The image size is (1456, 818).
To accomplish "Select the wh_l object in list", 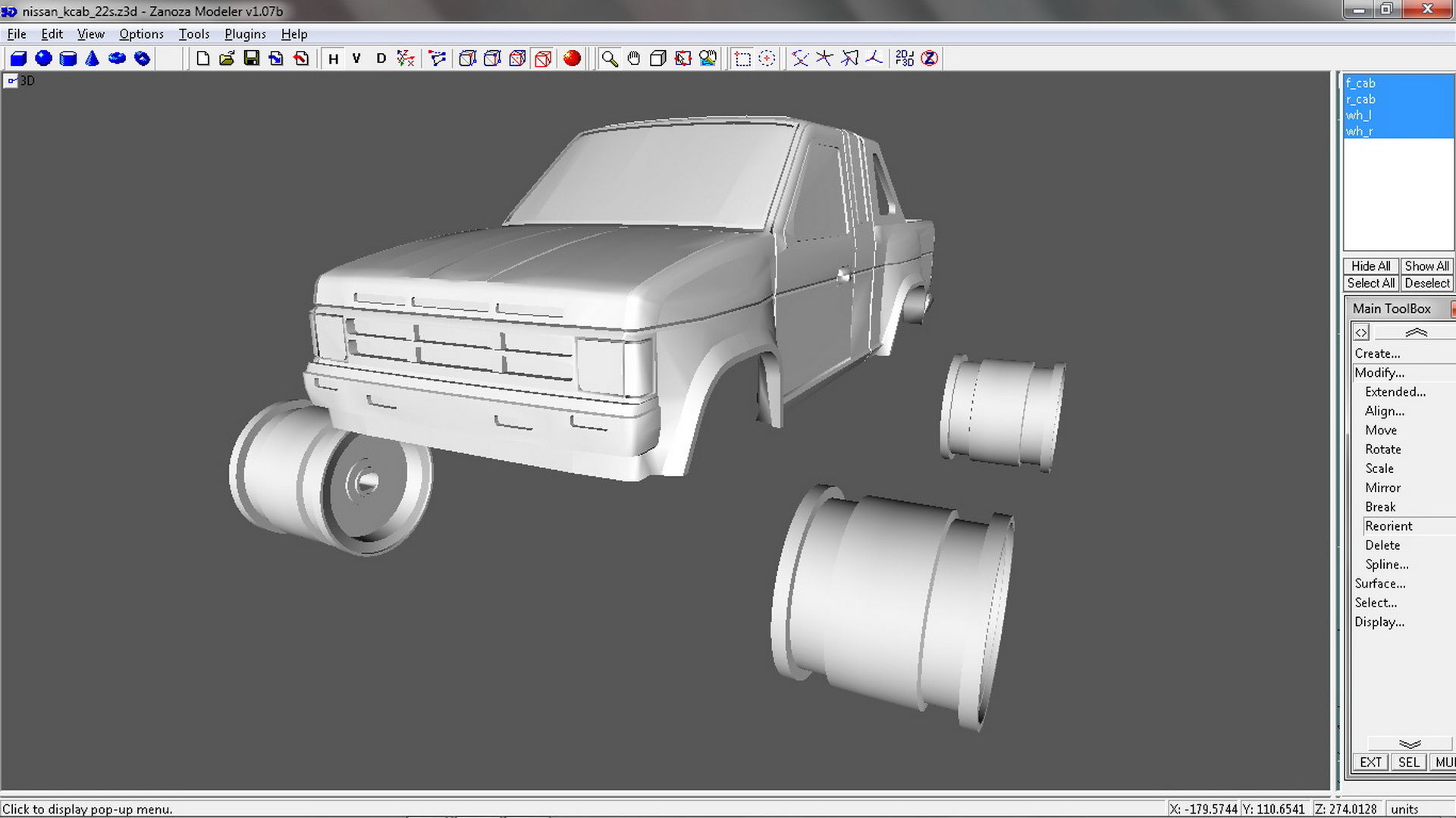I will (1398, 115).
